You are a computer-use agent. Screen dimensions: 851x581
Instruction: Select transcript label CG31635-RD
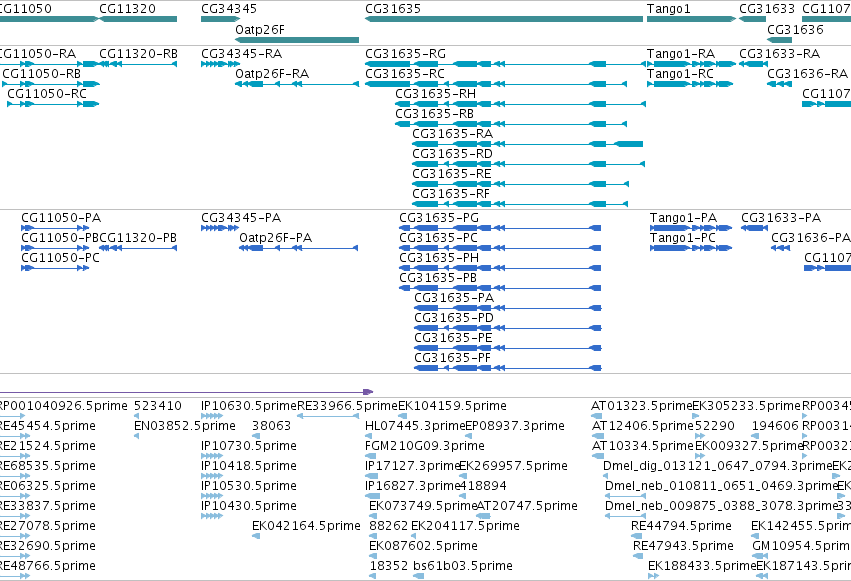pyautogui.click(x=453, y=154)
